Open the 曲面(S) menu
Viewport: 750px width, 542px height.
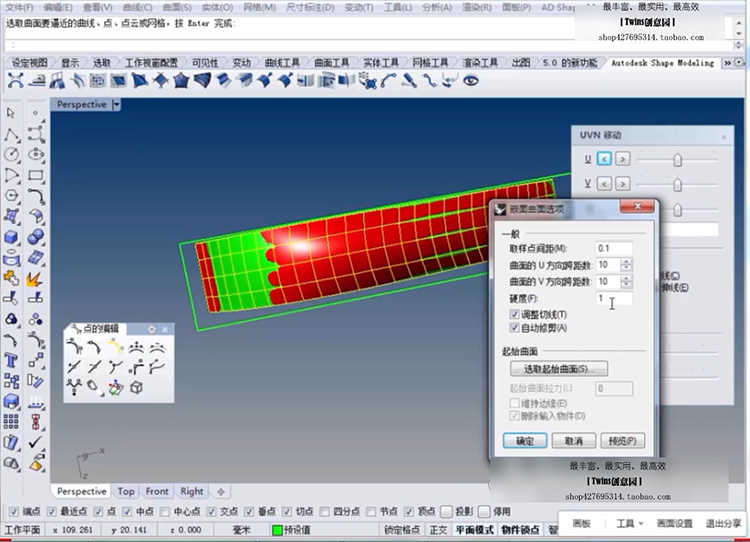[x=177, y=7]
